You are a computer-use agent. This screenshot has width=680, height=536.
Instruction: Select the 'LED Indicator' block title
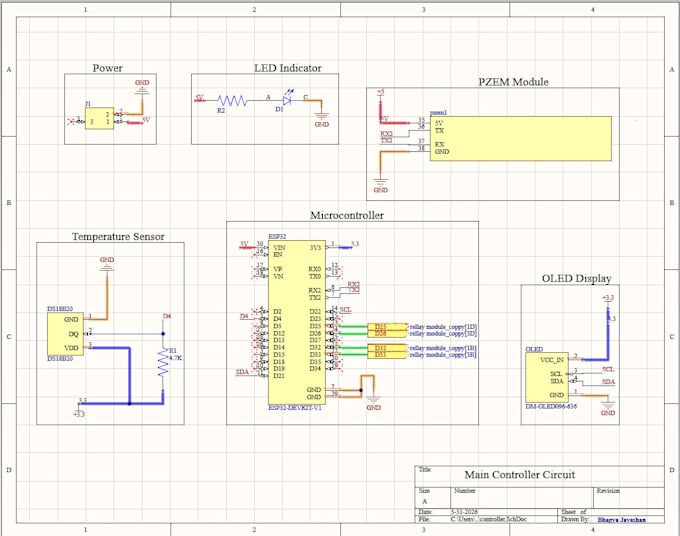(288, 68)
